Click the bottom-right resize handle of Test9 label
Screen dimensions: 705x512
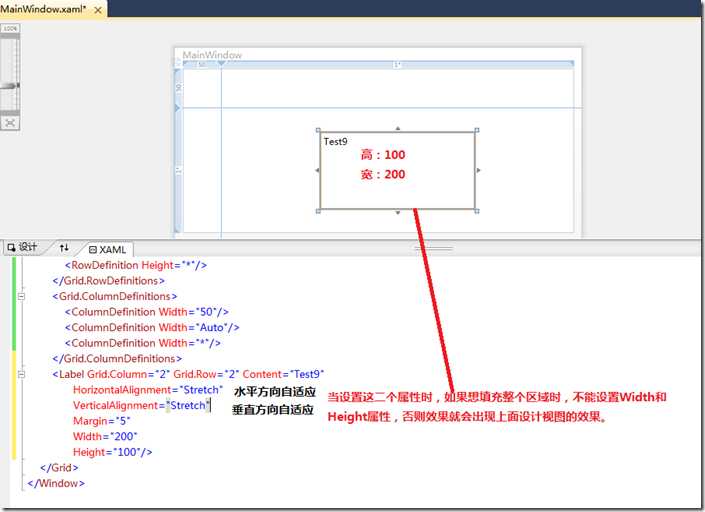tap(477, 211)
